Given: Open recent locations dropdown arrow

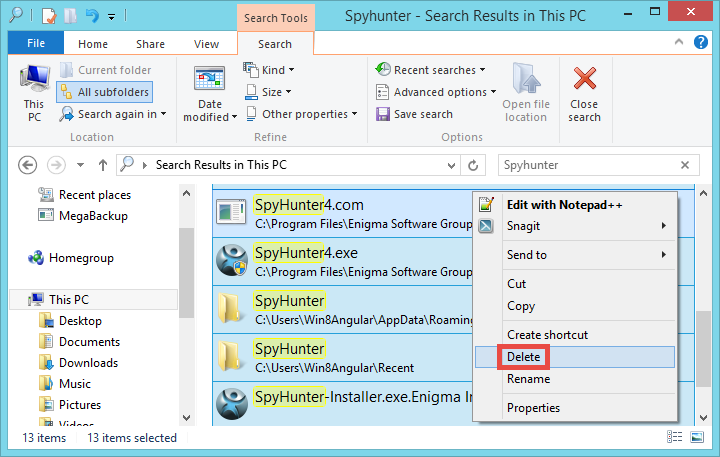Looking at the screenshot, I should [x=80, y=165].
